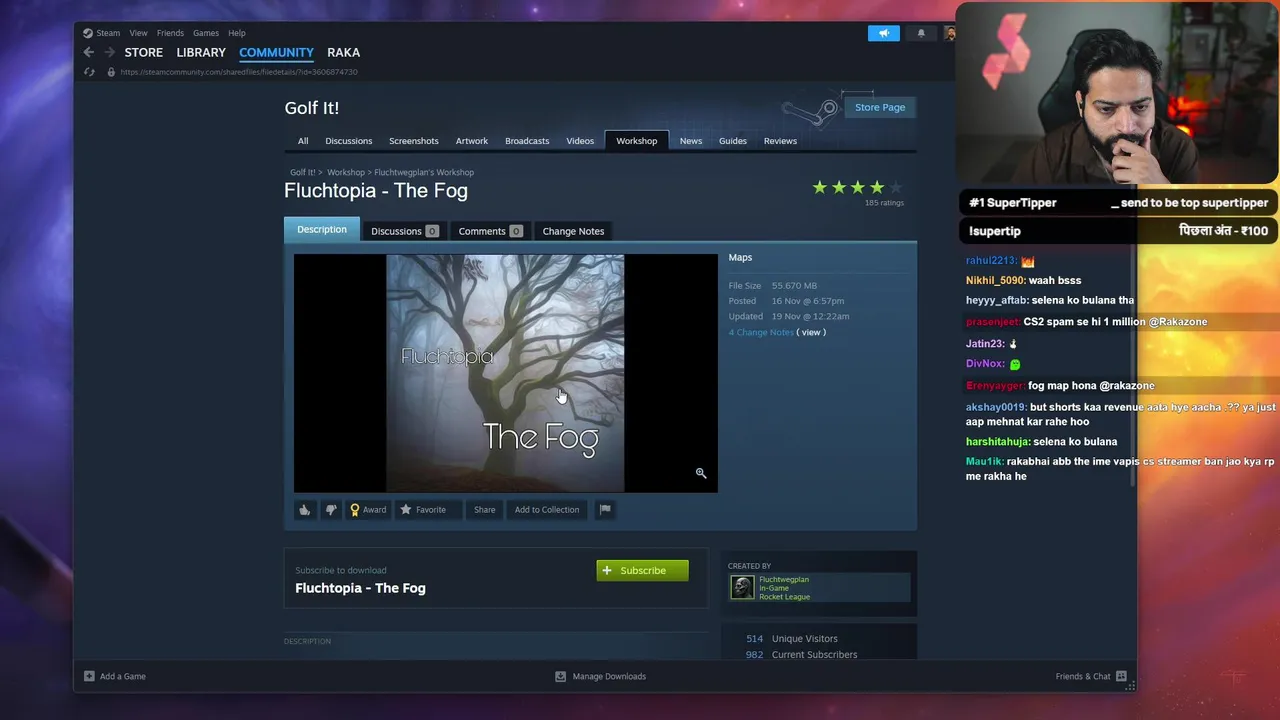Switch to the News tab
The image size is (1280, 720).
pyautogui.click(x=691, y=141)
